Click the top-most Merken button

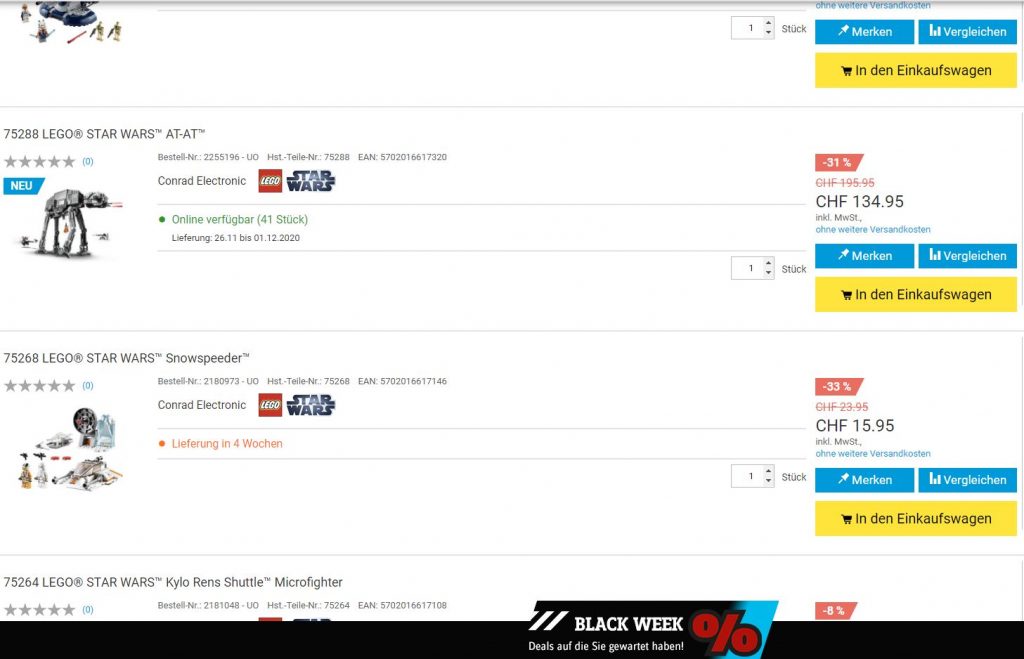865,31
